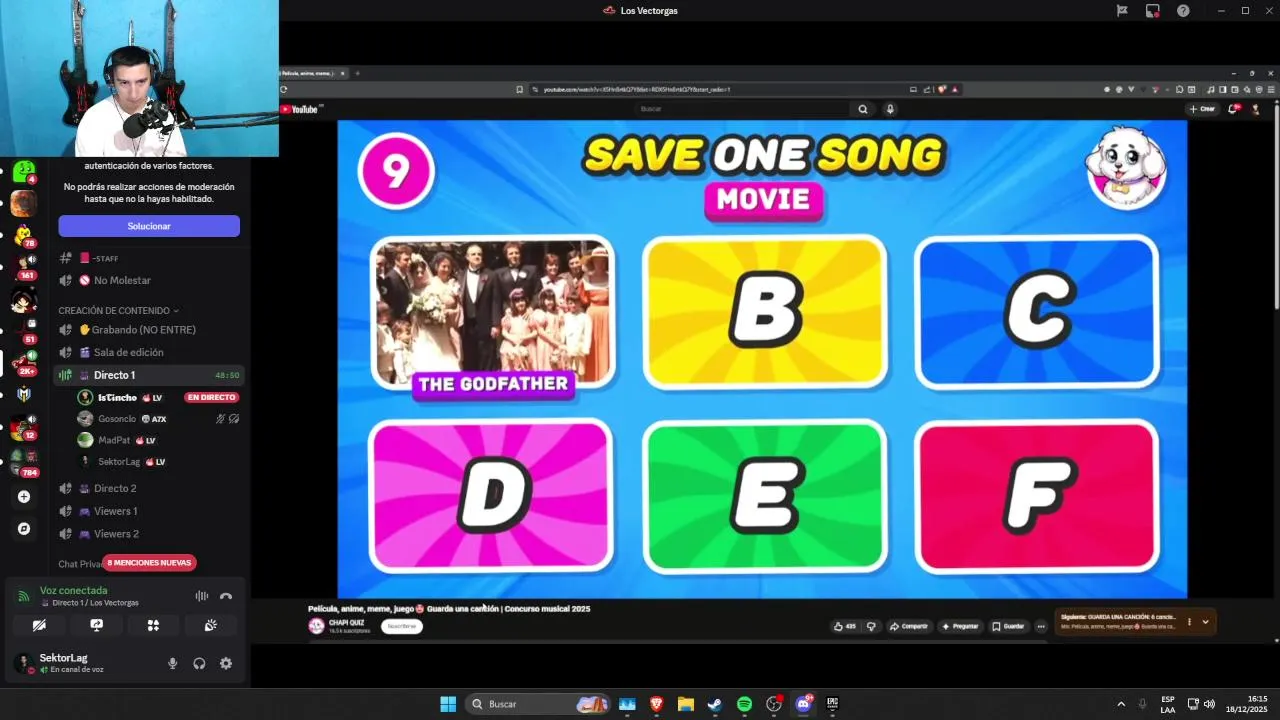Expand the Siguiente playlist panel chevron

click(1205, 622)
